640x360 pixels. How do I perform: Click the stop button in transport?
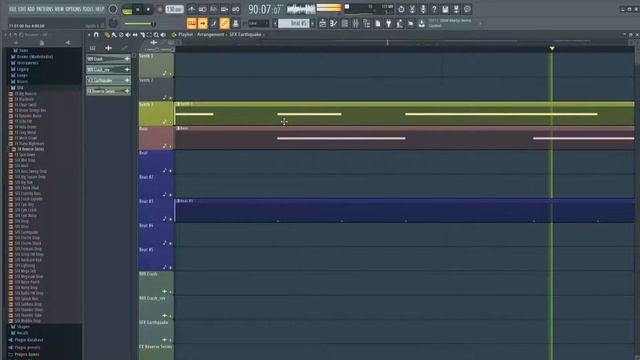(x=148, y=10)
